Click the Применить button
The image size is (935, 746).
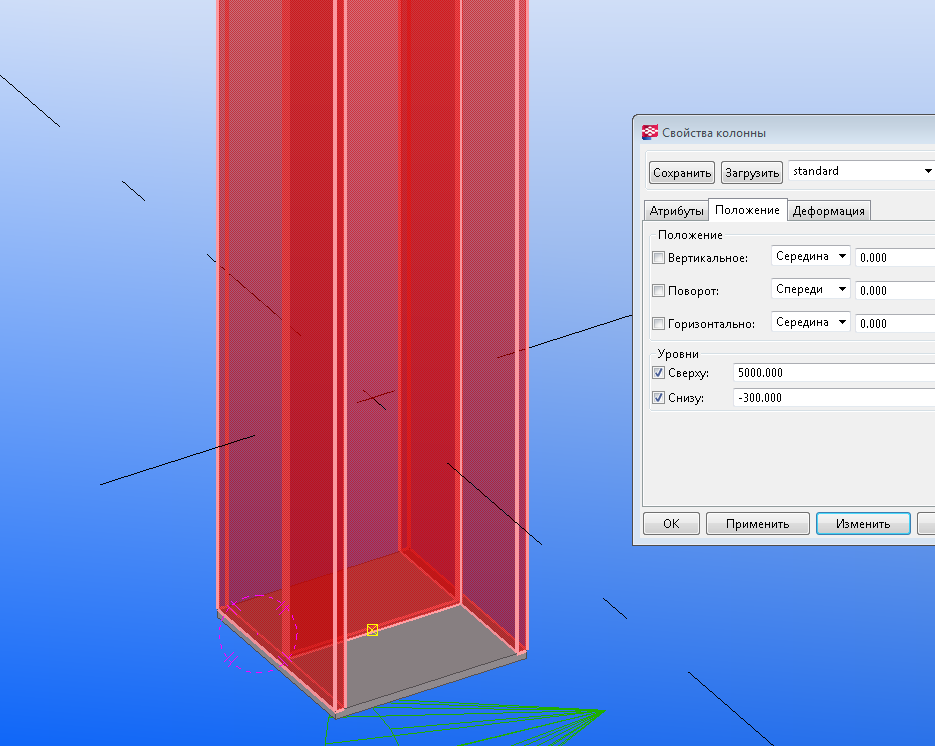point(757,524)
